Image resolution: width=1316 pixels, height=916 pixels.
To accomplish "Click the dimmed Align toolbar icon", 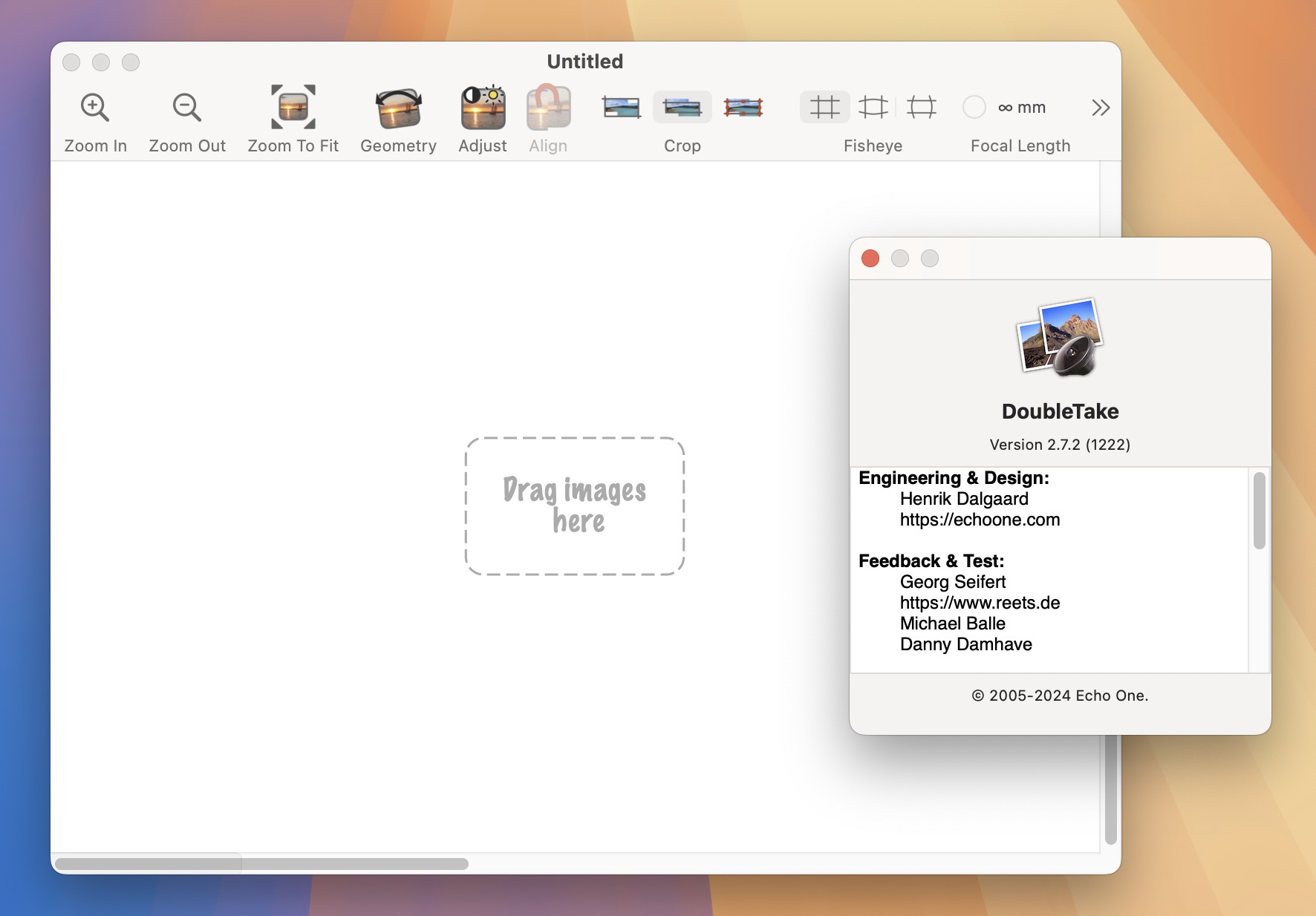I will (x=549, y=108).
